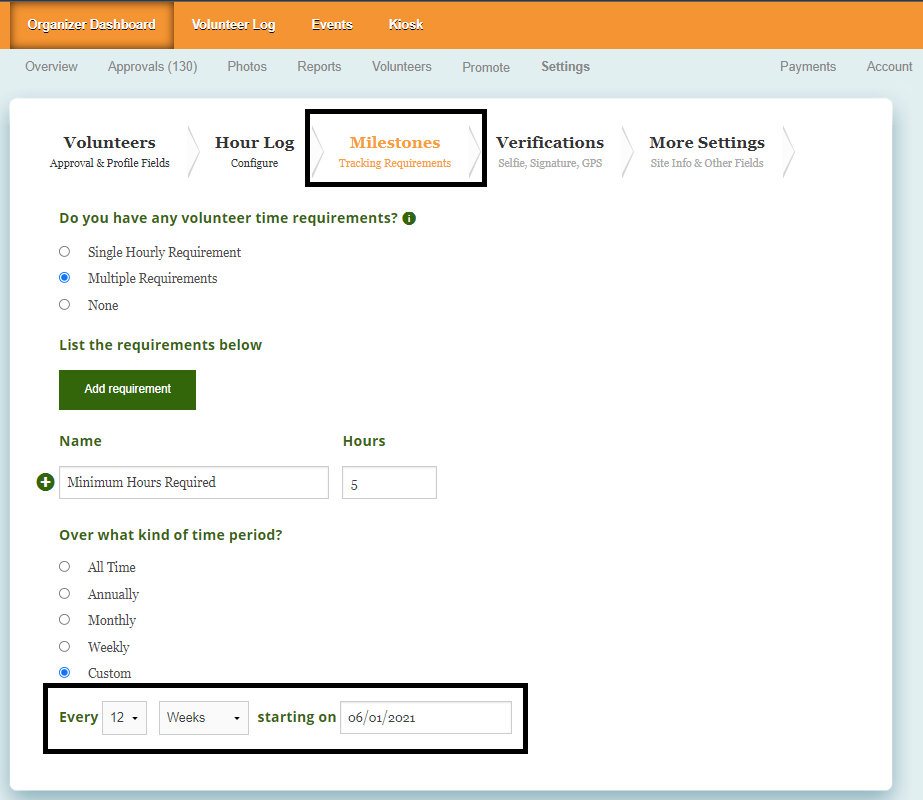Image resolution: width=923 pixels, height=800 pixels.
Task: Click the Minimum Hours Required name field
Action: 194,483
